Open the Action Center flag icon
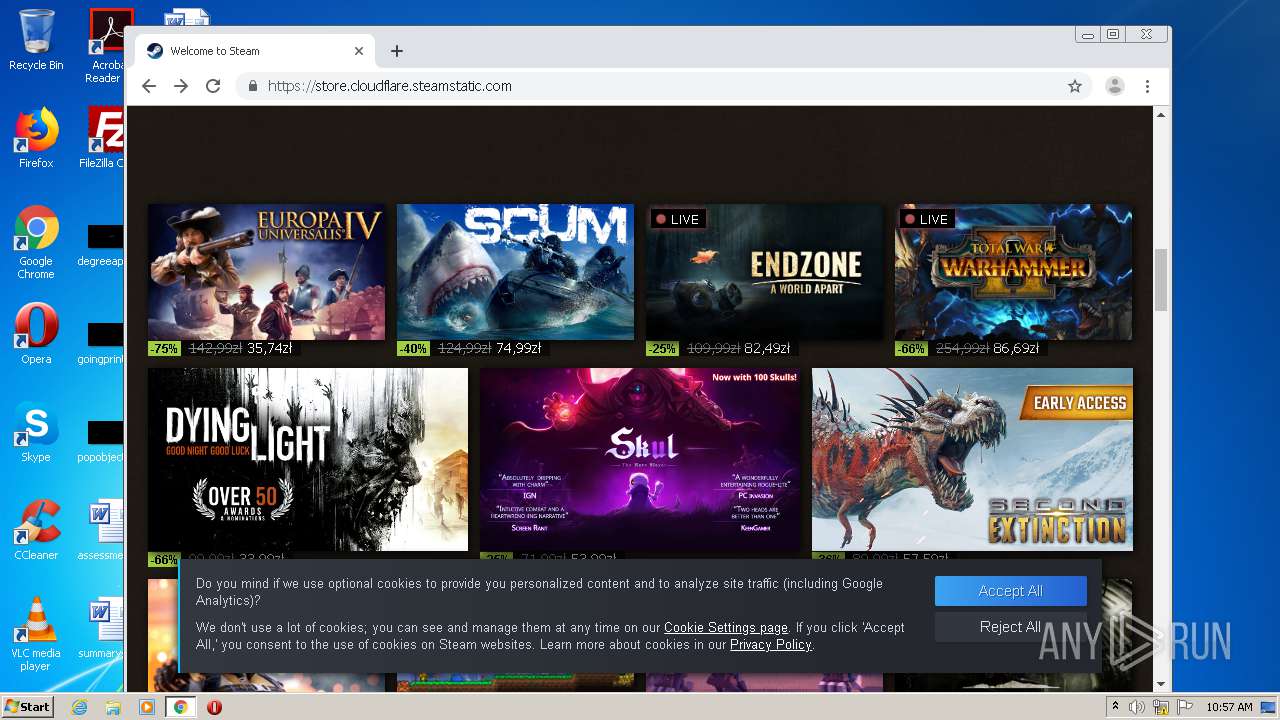Image resolution: width=1280 pixels, height=720 pixels. (1183, 707)
